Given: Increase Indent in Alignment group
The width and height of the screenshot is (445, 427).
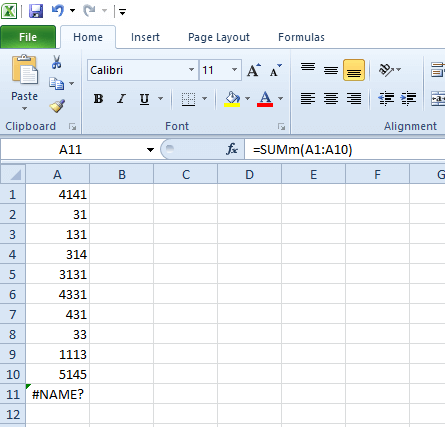Looking at the screenshot, I should click(408, 99).
